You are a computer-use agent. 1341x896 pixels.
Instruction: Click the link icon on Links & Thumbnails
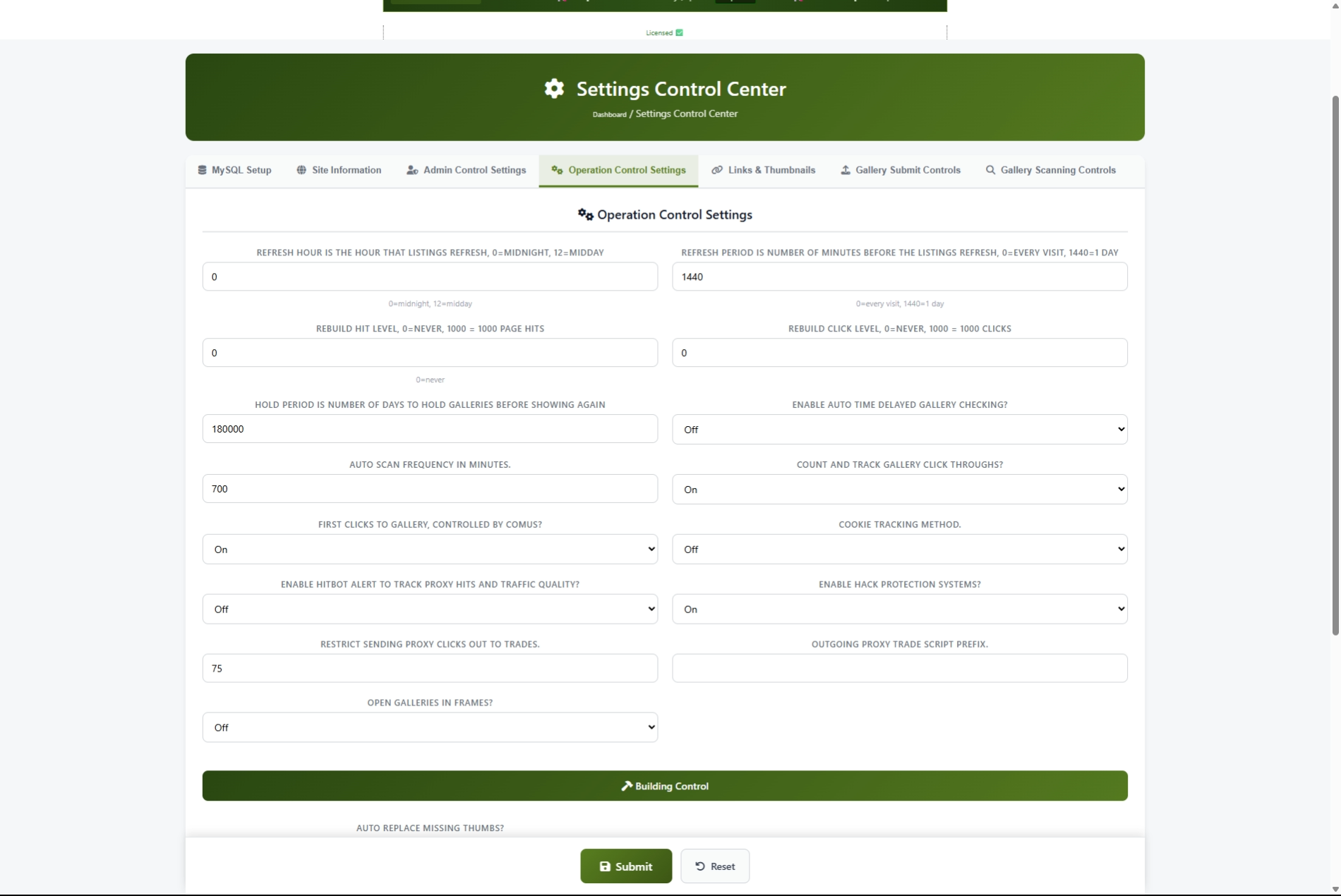717,170
